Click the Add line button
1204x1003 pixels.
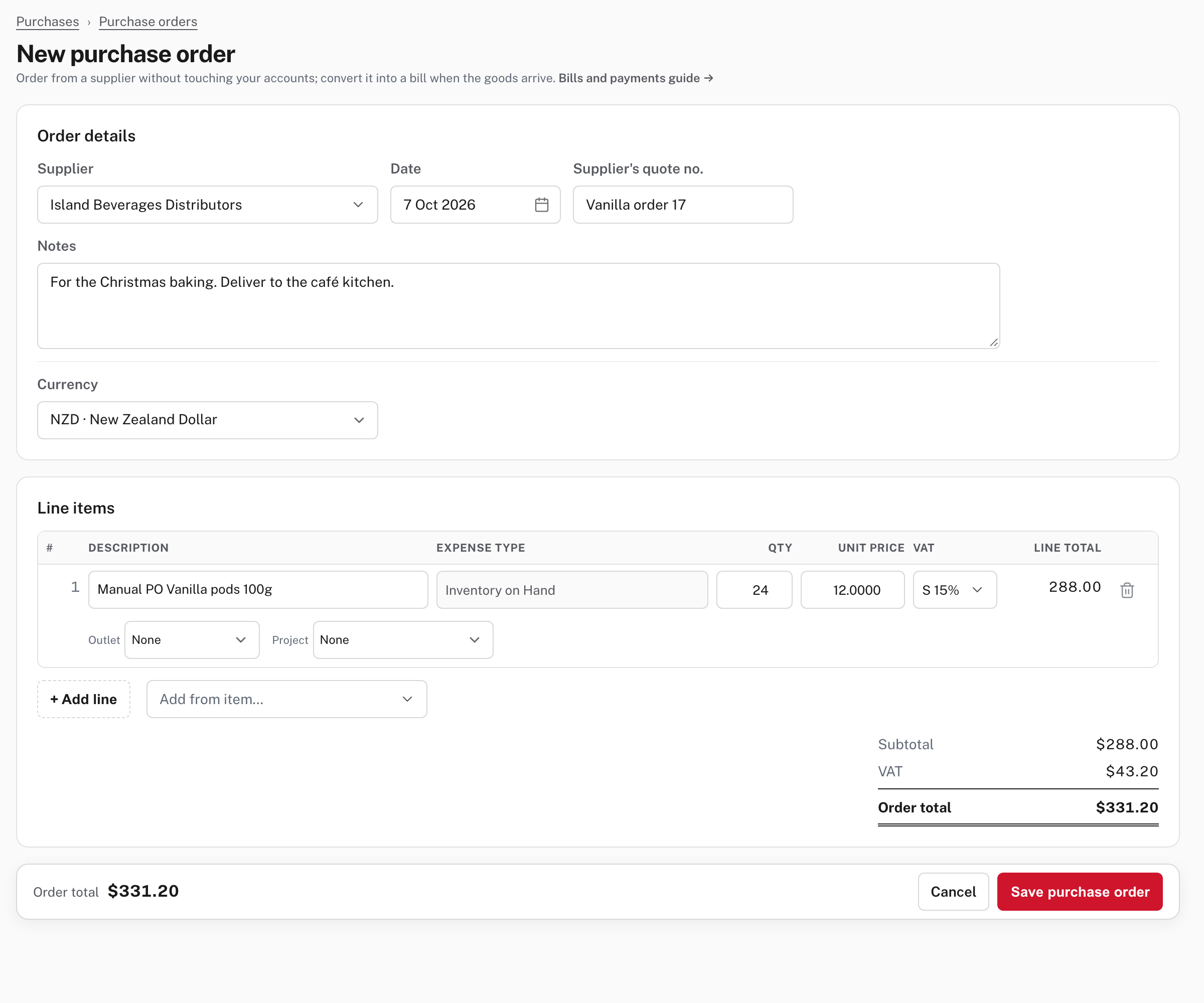[x=84, y=699]
